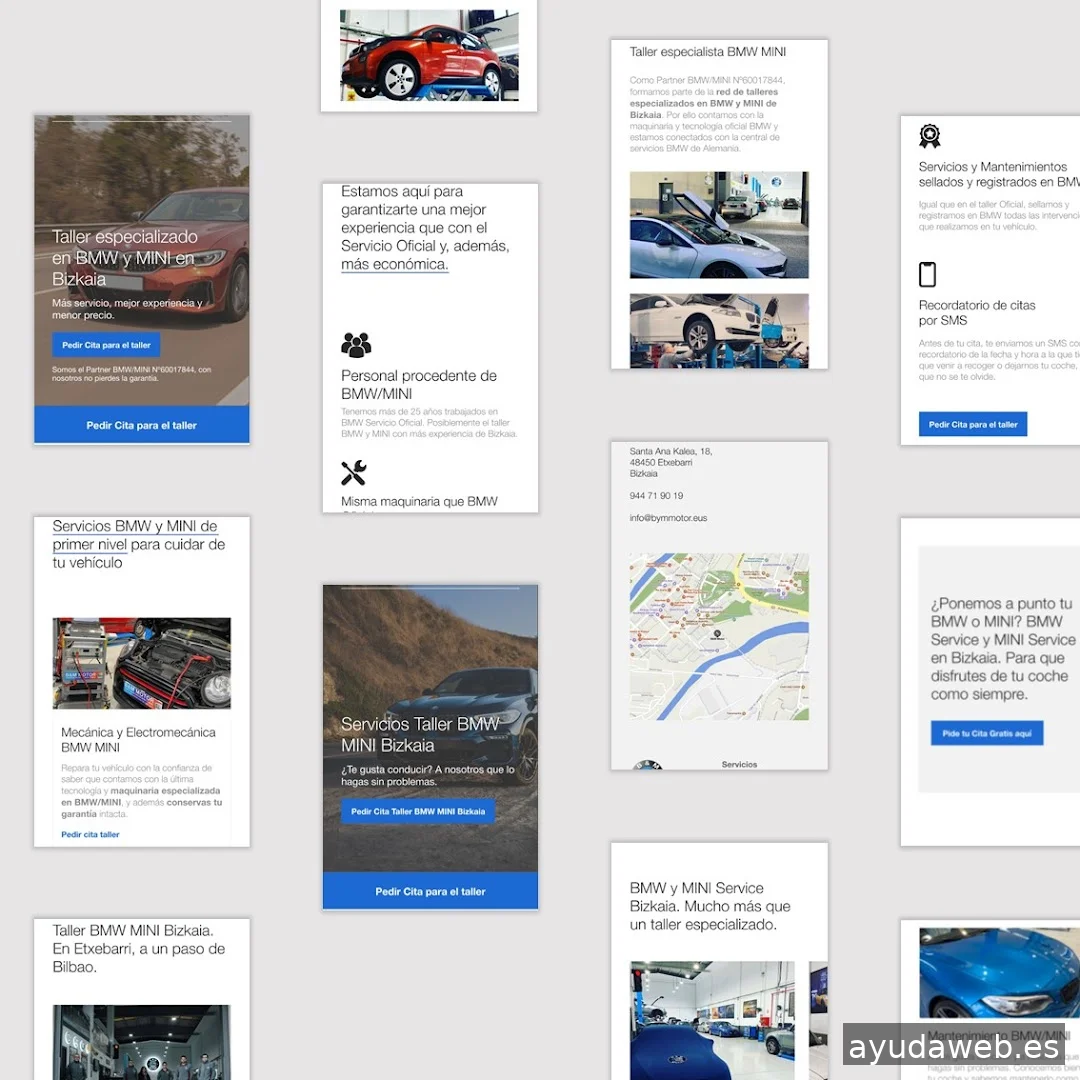Open the red BMW i3 on lift photo
Screen dimensions: 1080x1080
tap(429, 55)
